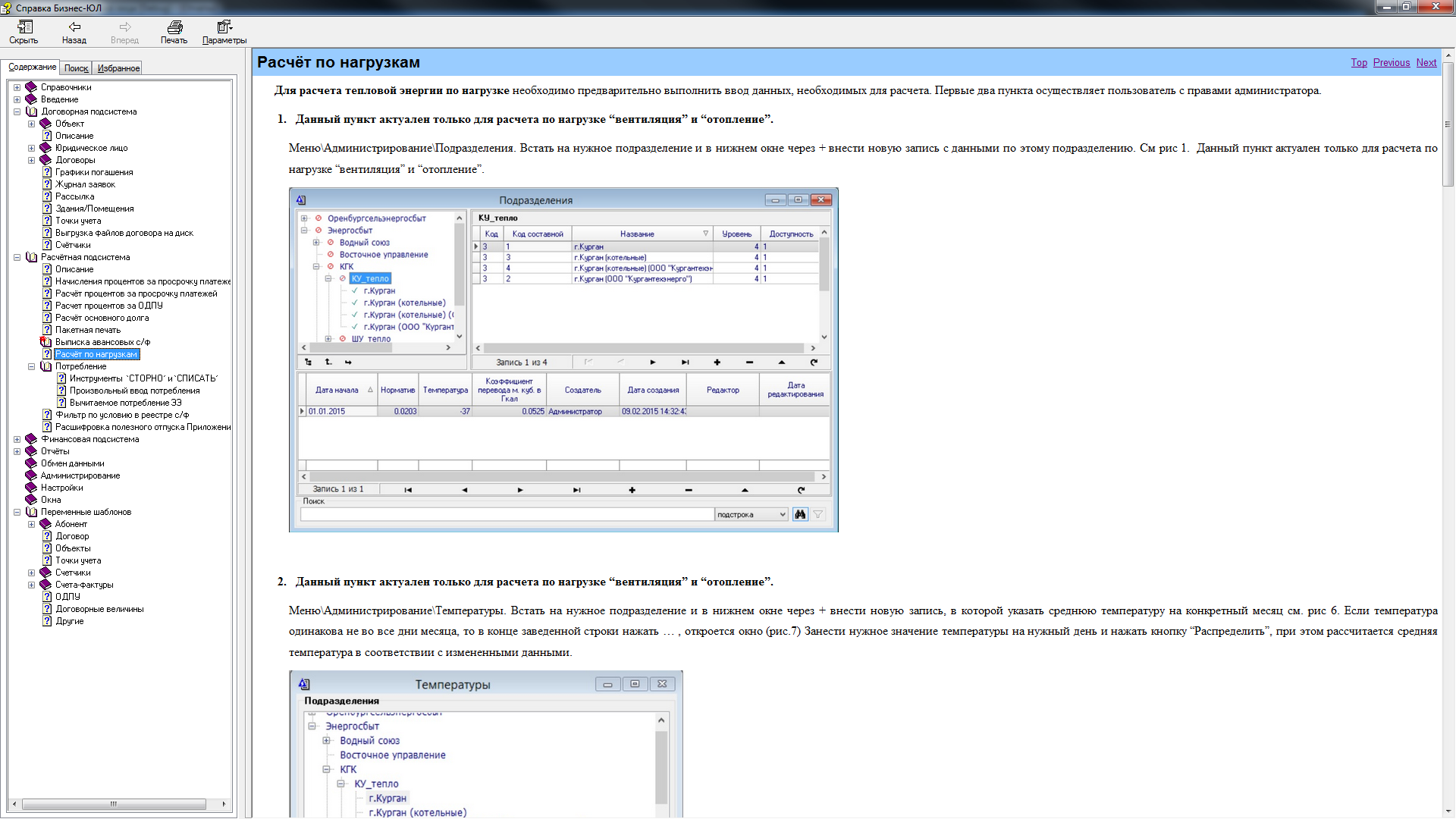Switch to the Поиск tab
Image resolution: width=1456 pixels, height=819 pixels.
pos(76,68)
